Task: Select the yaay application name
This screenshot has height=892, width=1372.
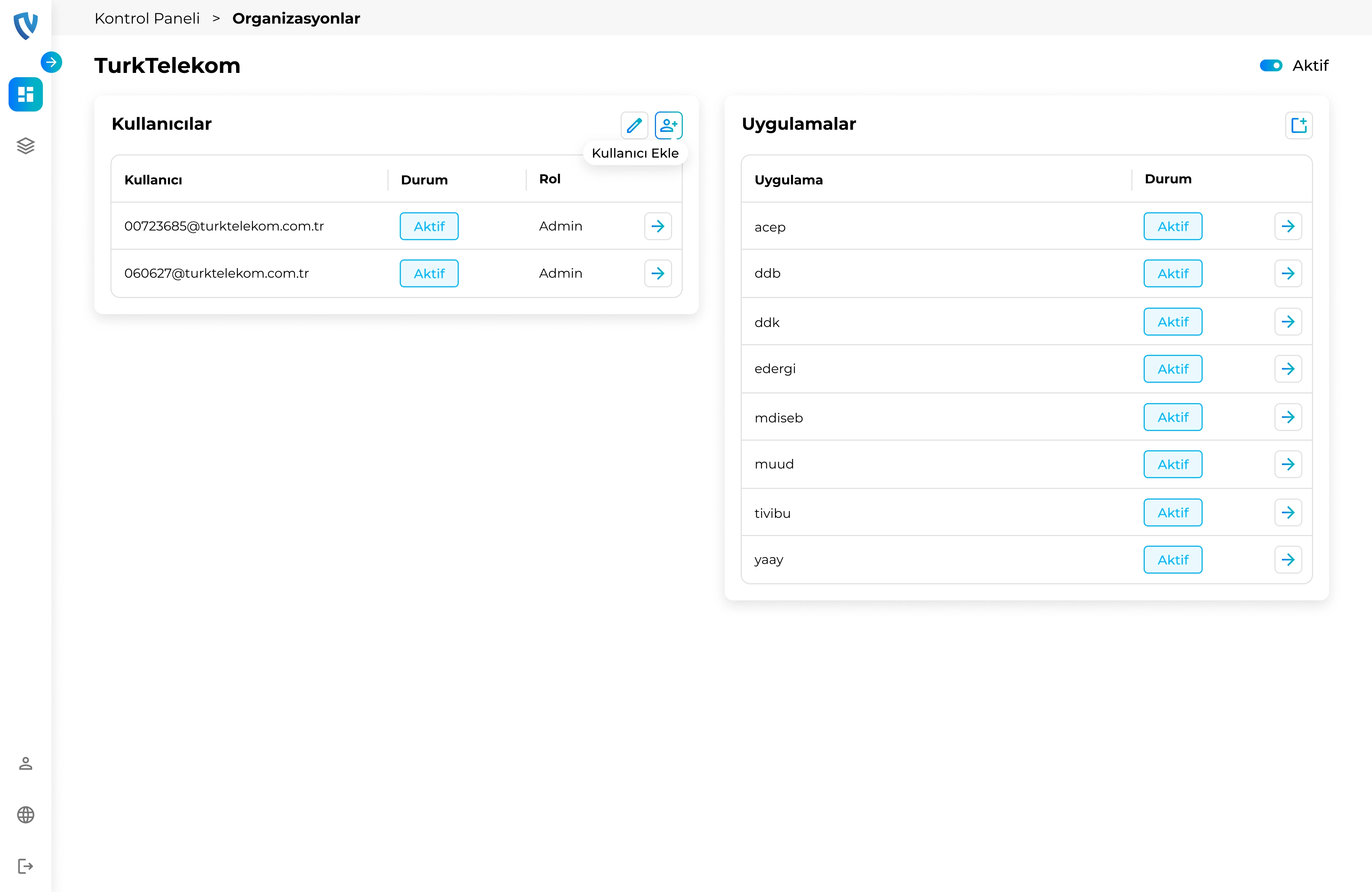Action: pyautogui.click(x=769, y=560)
